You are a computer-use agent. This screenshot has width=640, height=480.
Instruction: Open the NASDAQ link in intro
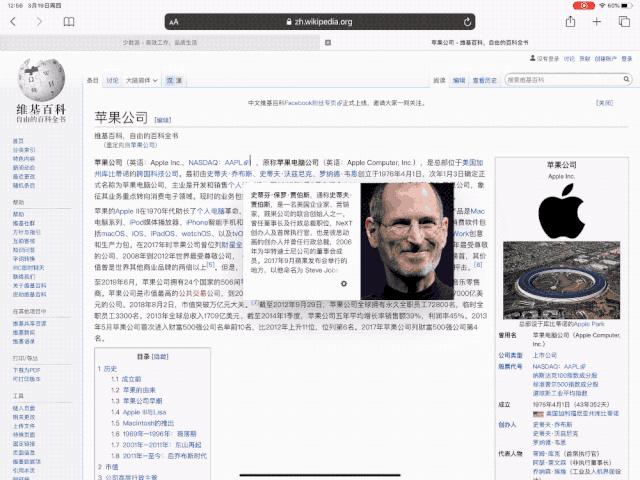tap(203, 162)
